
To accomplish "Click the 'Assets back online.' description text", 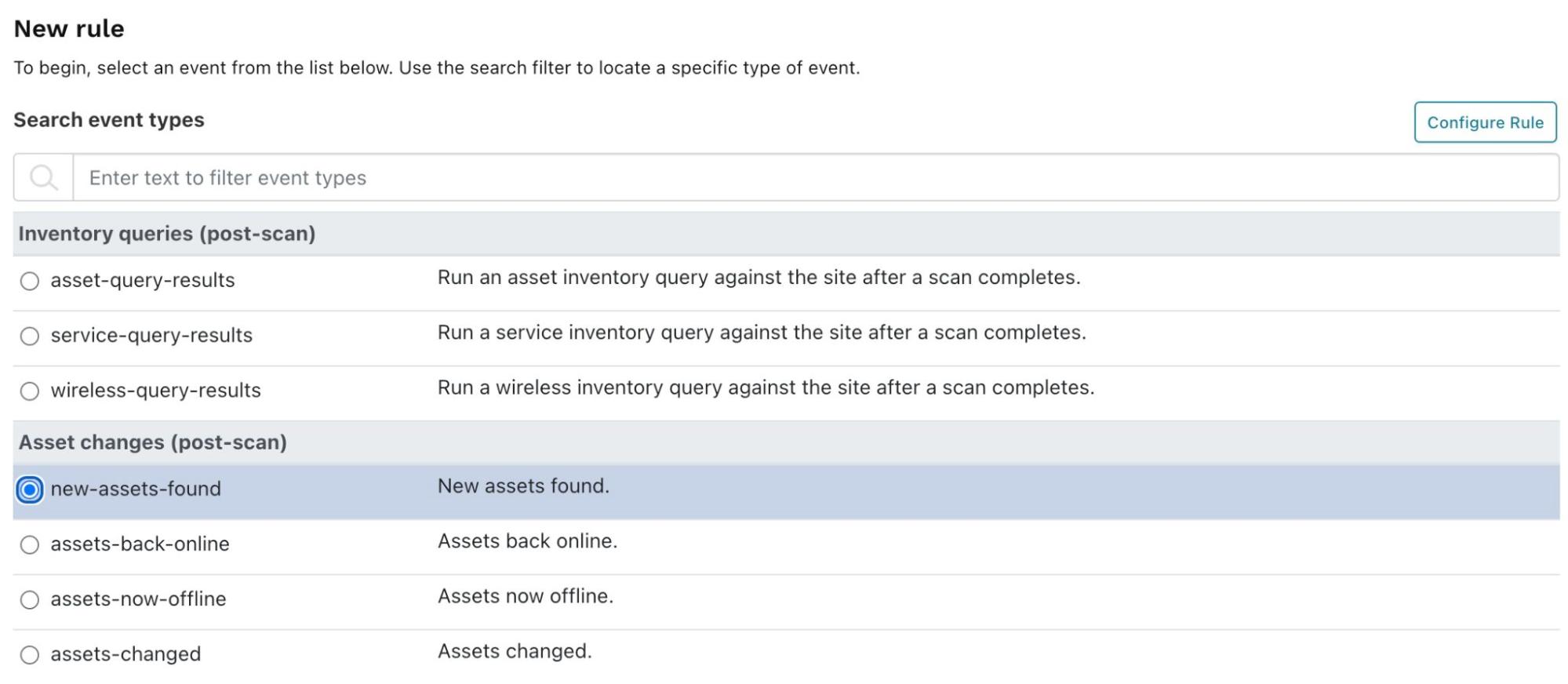I will click(x=527, y=541).
